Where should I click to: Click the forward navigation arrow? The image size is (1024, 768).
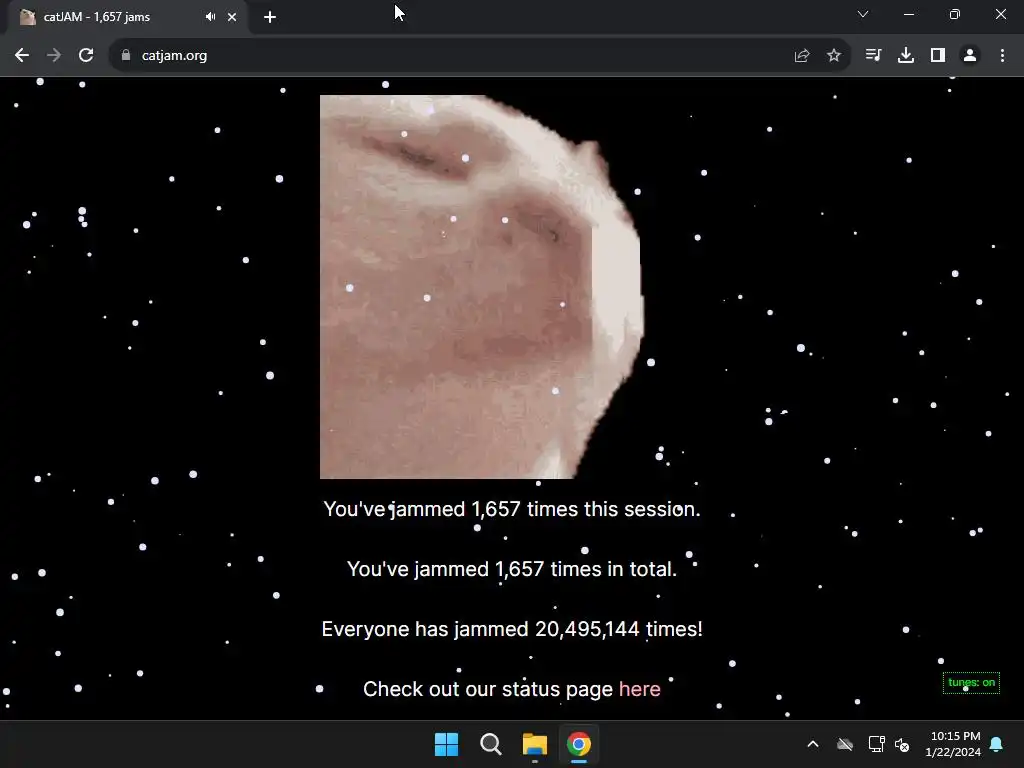coord(54,56)
